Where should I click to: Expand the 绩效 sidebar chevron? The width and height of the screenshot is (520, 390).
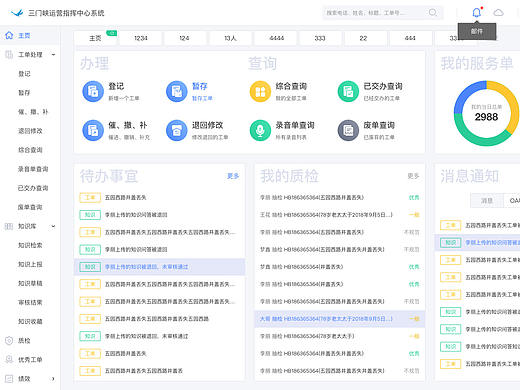(53, 379)
